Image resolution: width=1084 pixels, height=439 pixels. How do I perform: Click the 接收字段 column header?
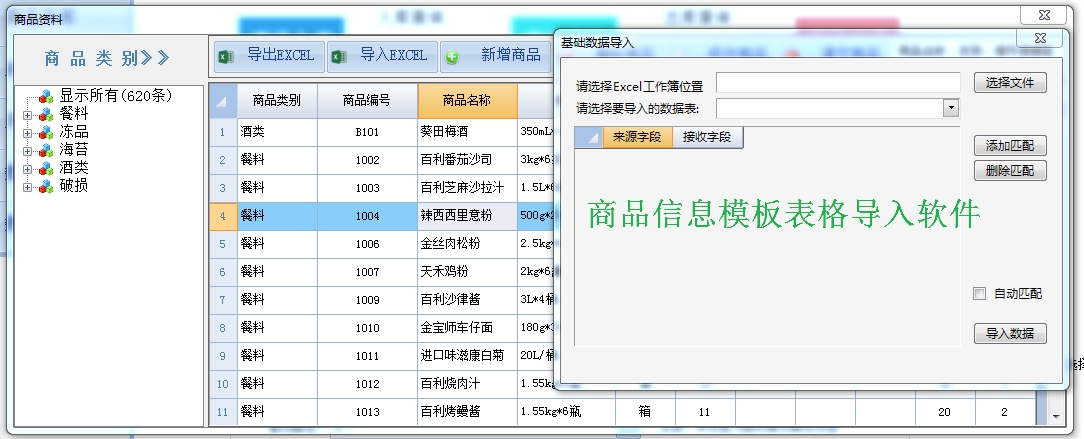point(707,137)
